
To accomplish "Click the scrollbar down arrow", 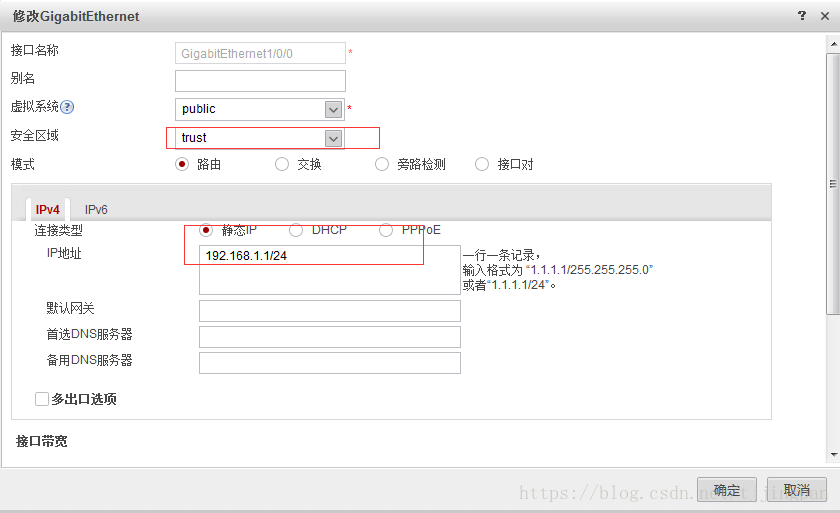I will tap(833, 455).
